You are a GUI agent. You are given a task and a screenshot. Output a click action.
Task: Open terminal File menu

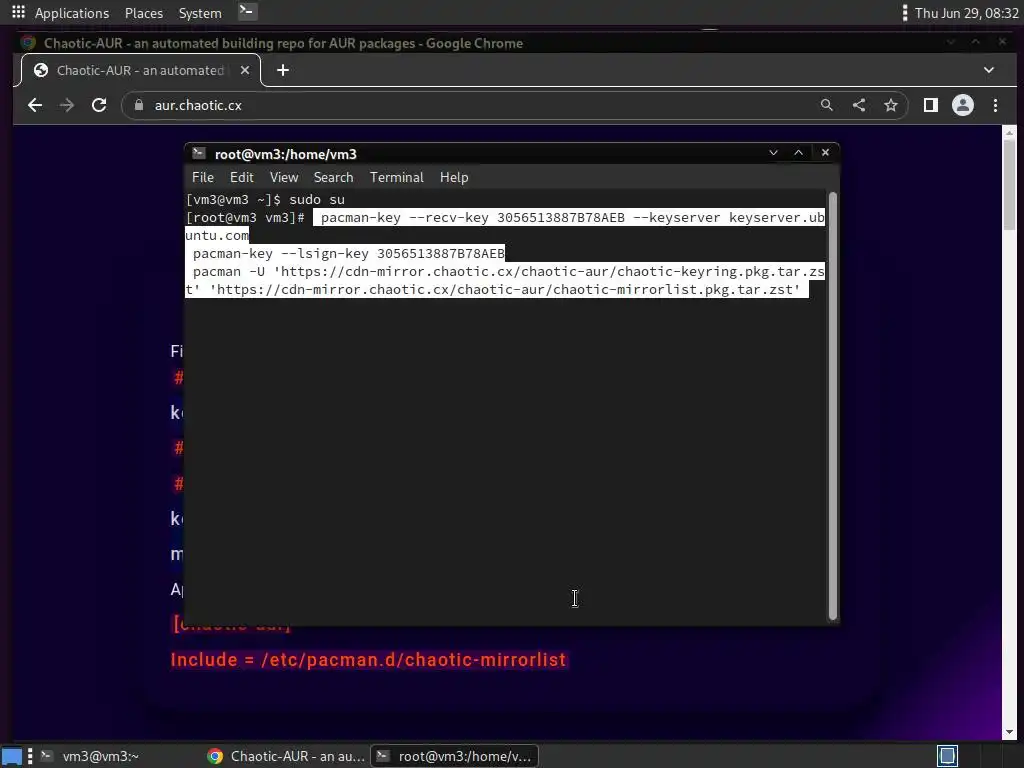tap(202, 177)
